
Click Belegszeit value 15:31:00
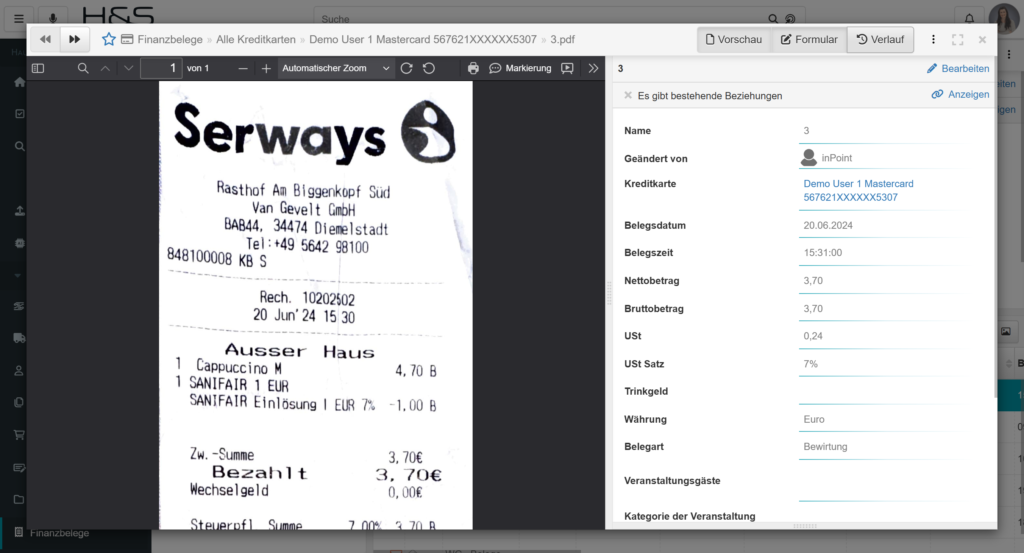pyautogui.click(x=822, y=253)
